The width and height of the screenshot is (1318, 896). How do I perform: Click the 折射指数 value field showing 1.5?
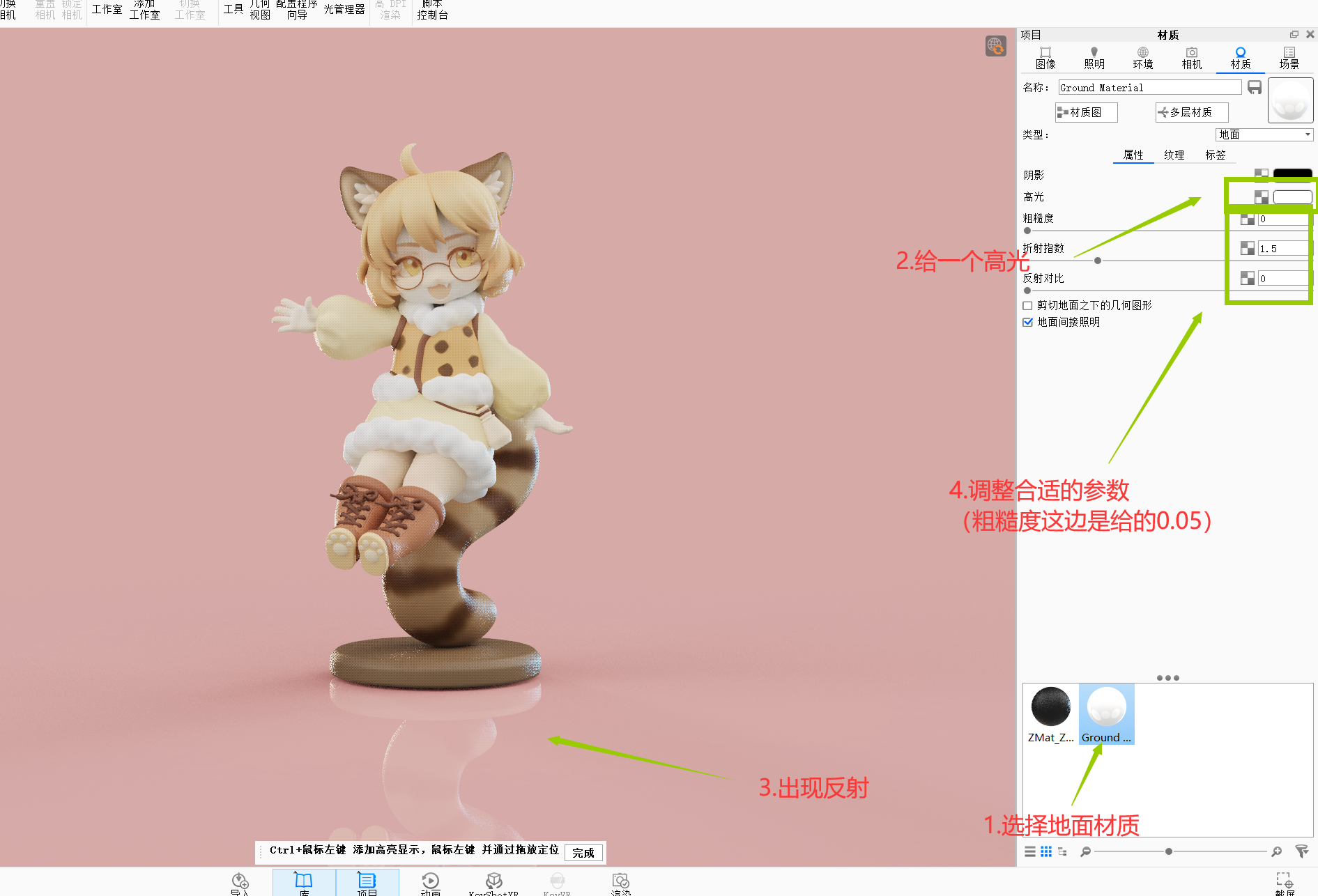pos(1283,248)
